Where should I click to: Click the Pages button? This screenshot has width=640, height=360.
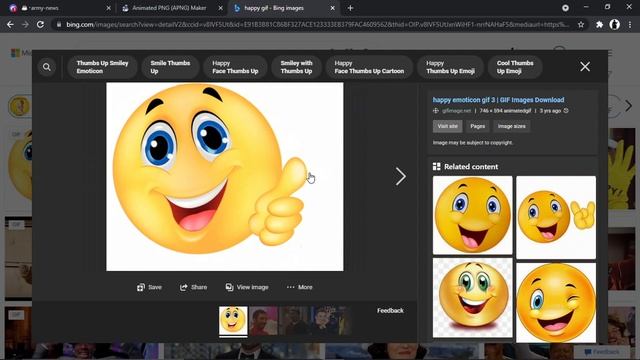(477, 126)
